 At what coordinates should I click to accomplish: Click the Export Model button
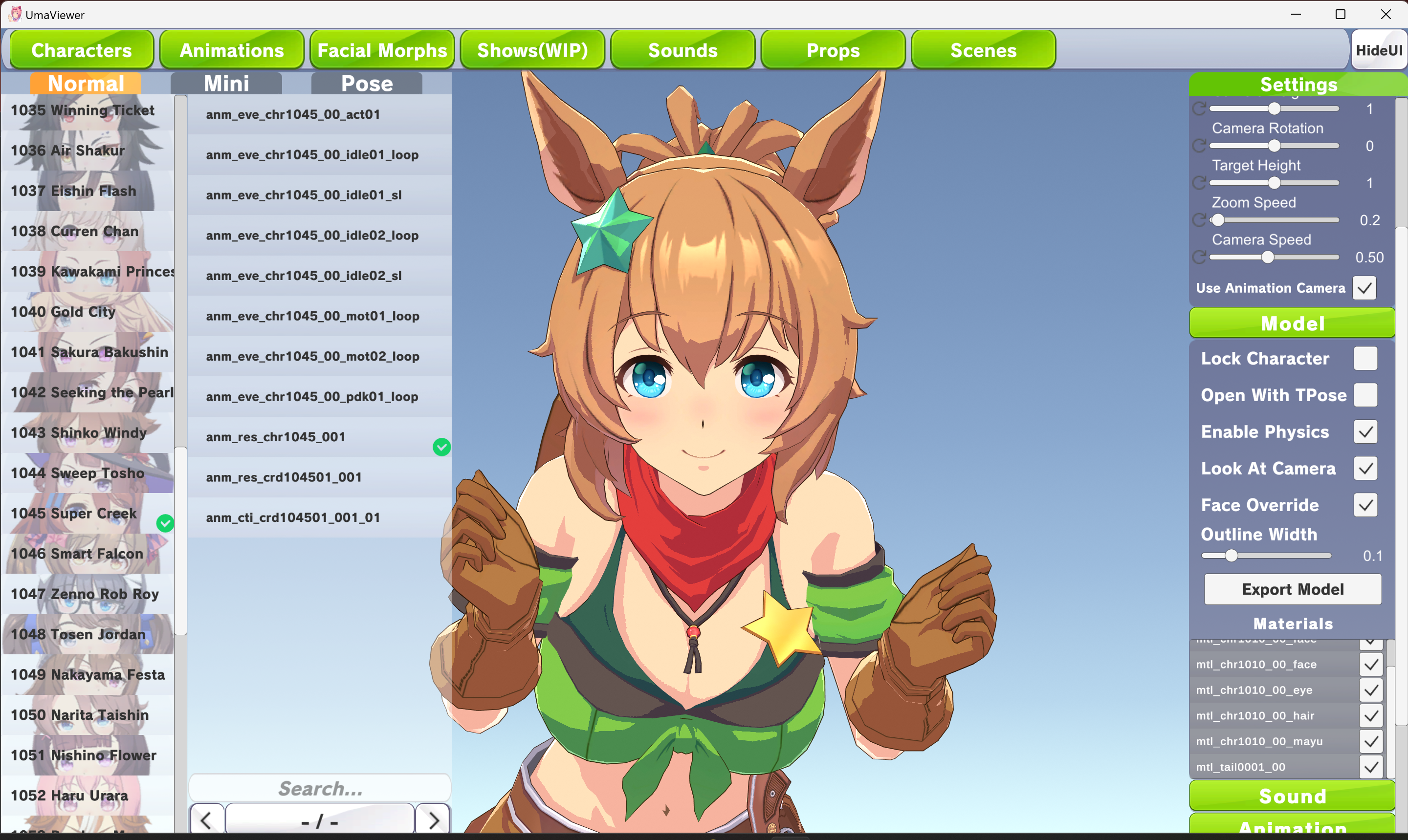click(1293, 589)
